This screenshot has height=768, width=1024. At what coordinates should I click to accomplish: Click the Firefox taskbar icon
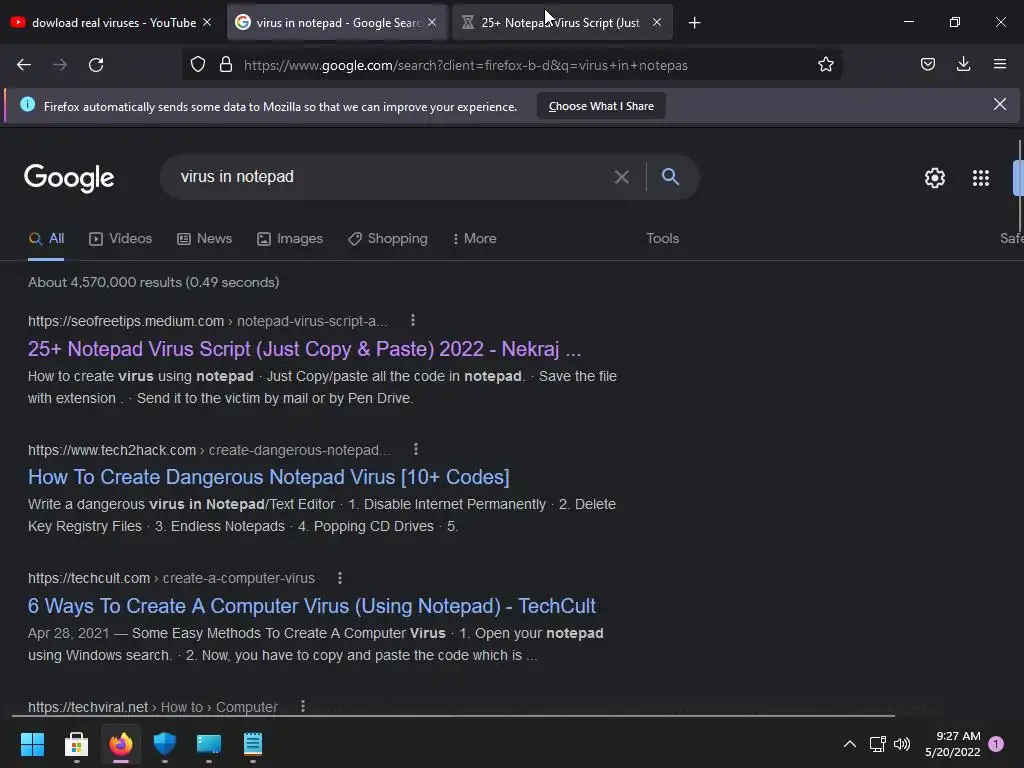pyautogui.click(x=121, y=744)
